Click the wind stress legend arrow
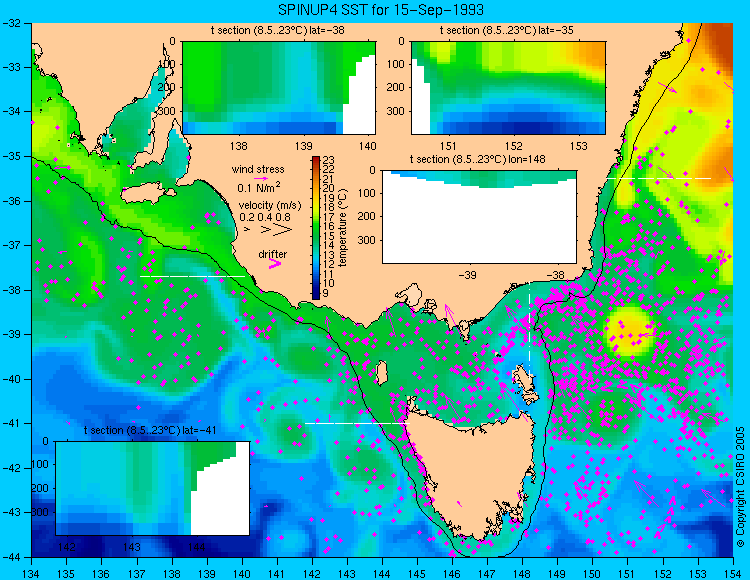750x580 pixels. click(x=261, y=178)
